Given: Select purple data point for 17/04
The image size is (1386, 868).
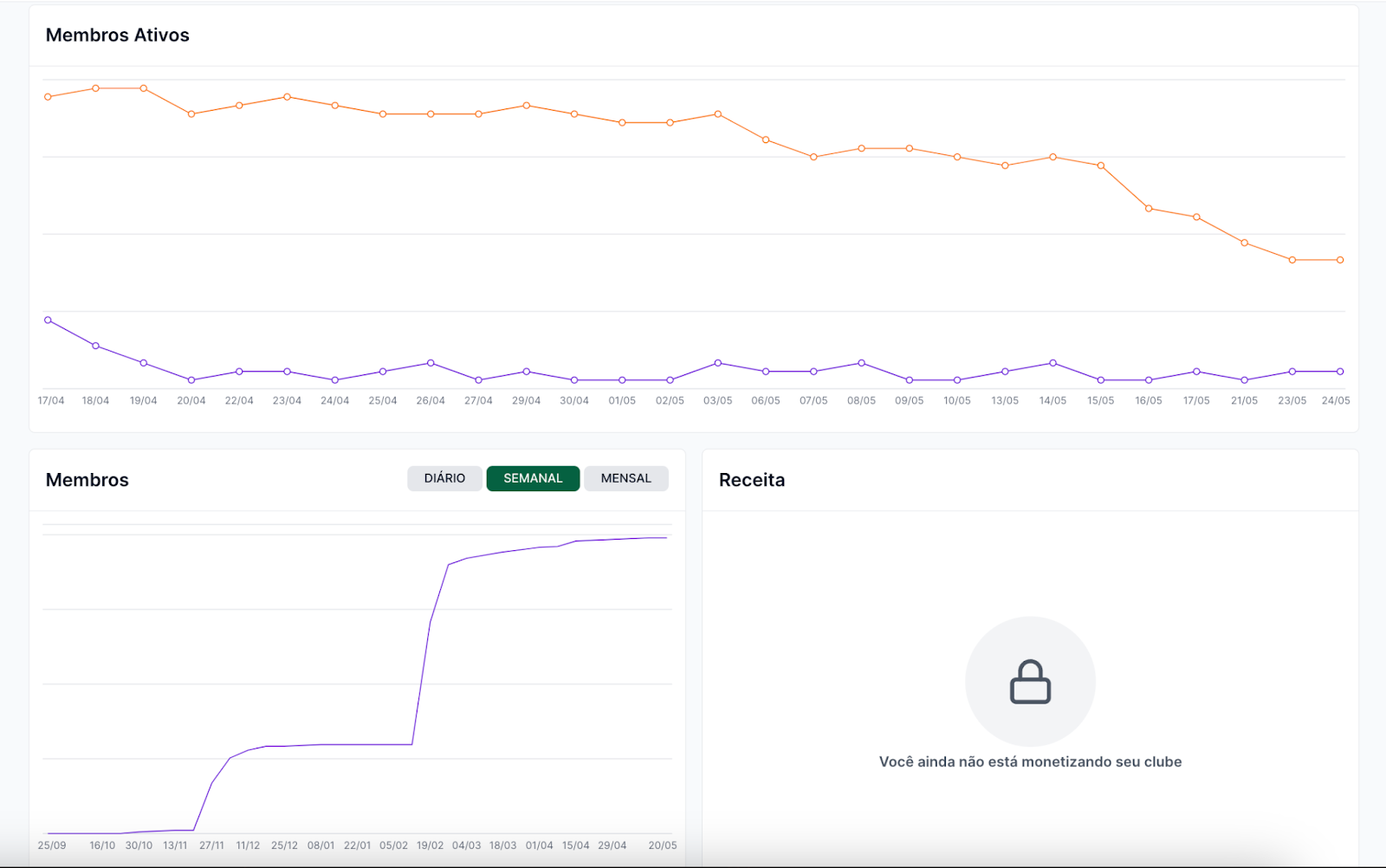Looking at the screenshot, I should coord(48,321).
